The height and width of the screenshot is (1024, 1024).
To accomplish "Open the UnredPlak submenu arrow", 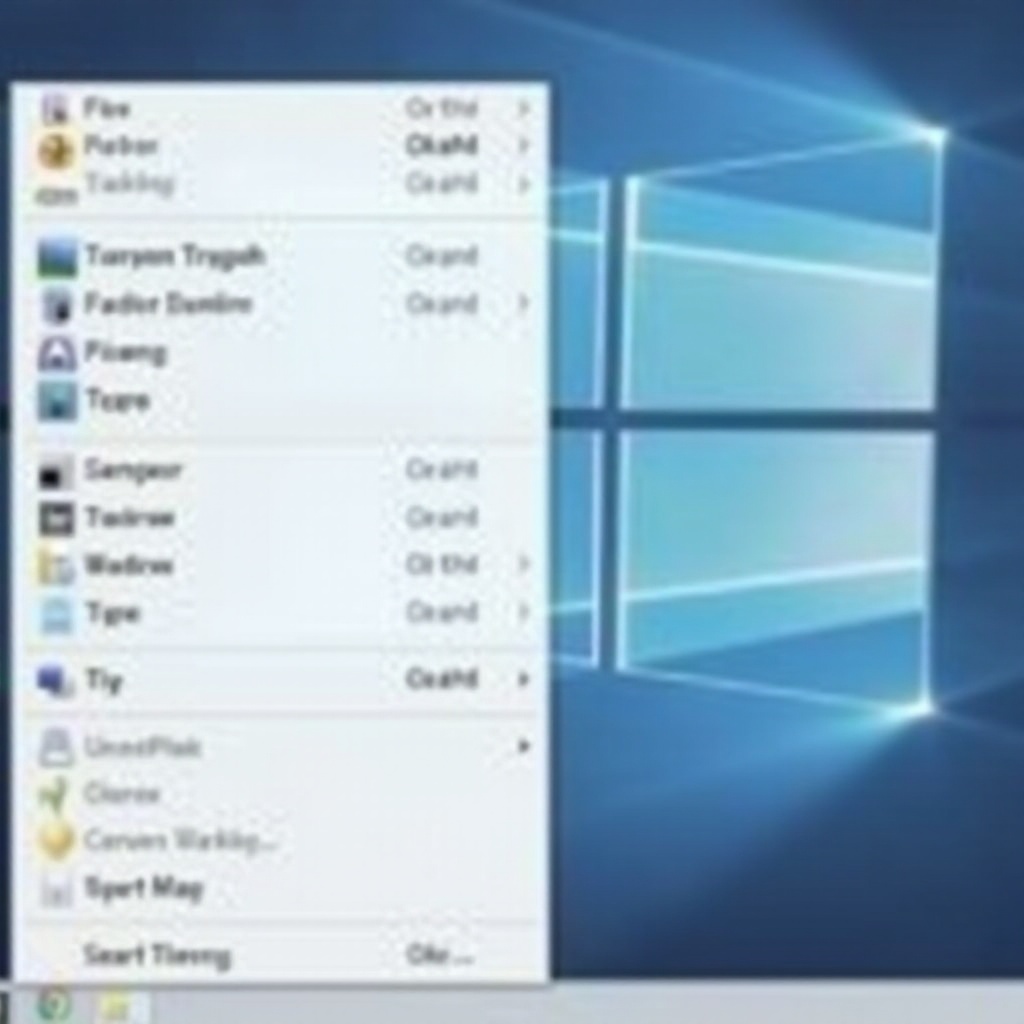I will pyautogui.click(x=523, y=746).
